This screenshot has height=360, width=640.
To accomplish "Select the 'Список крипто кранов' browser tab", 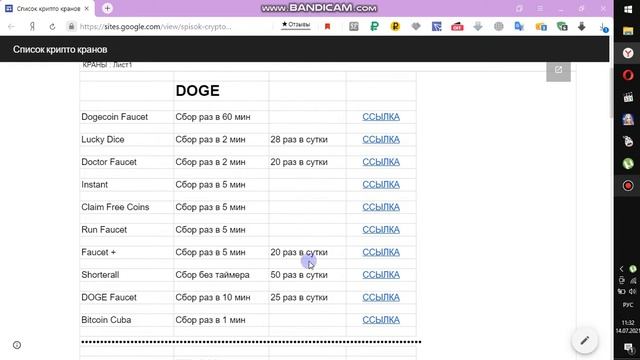I will point(48,8).
